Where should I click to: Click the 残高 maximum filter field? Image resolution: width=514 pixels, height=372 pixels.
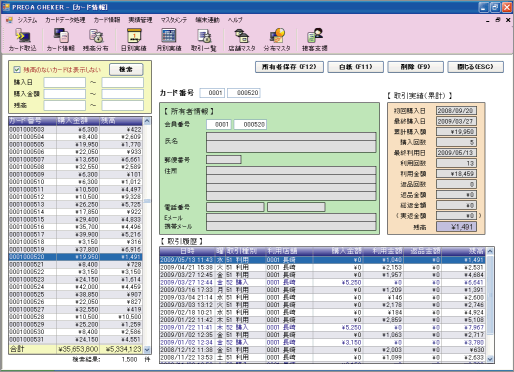(x=123, y=105)
